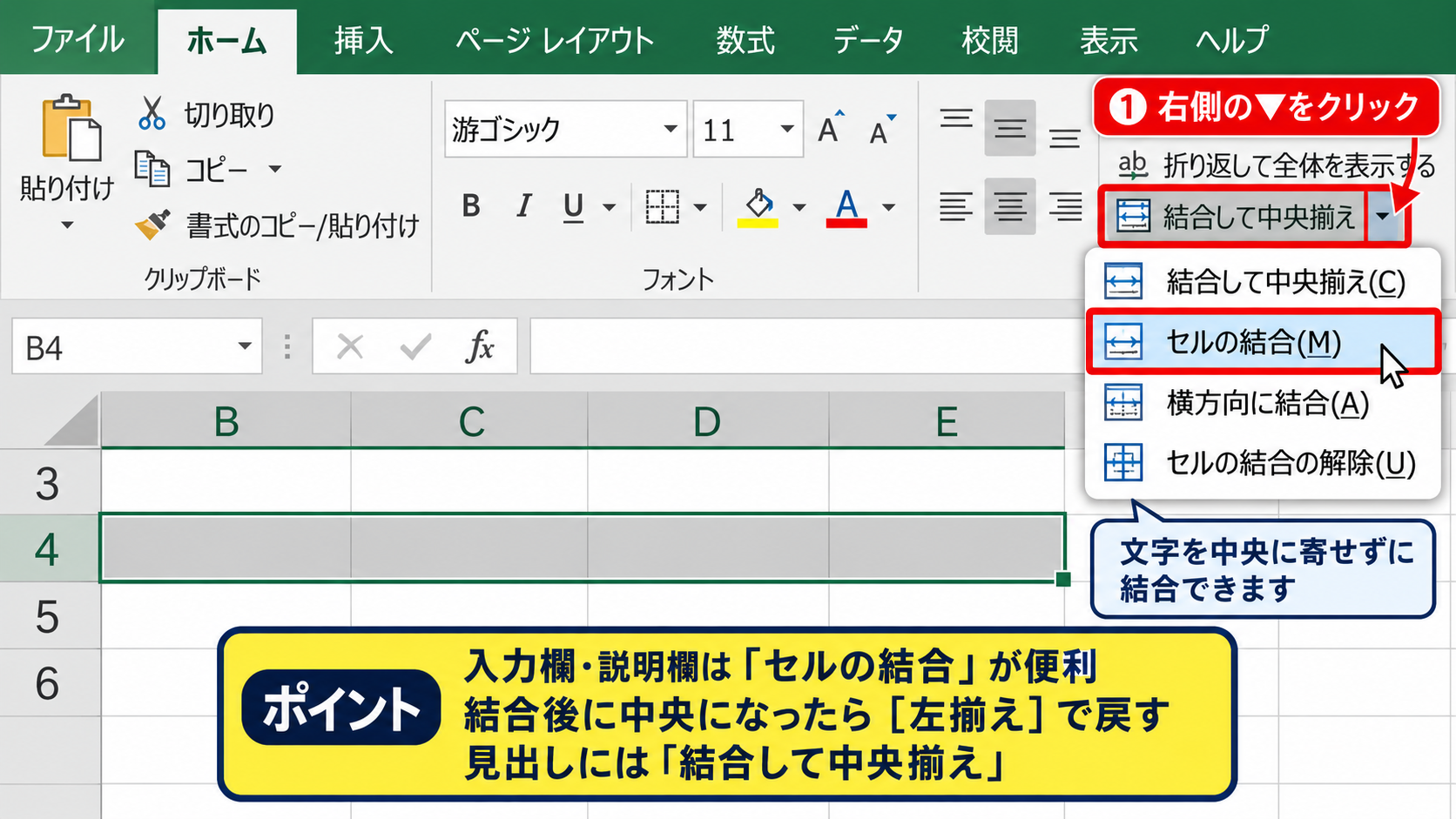Viewport: 1456px width, 819px height.
Task: Expand the 結合して中央揃え dropdown arrow
Action: [x=1384, y=215]
